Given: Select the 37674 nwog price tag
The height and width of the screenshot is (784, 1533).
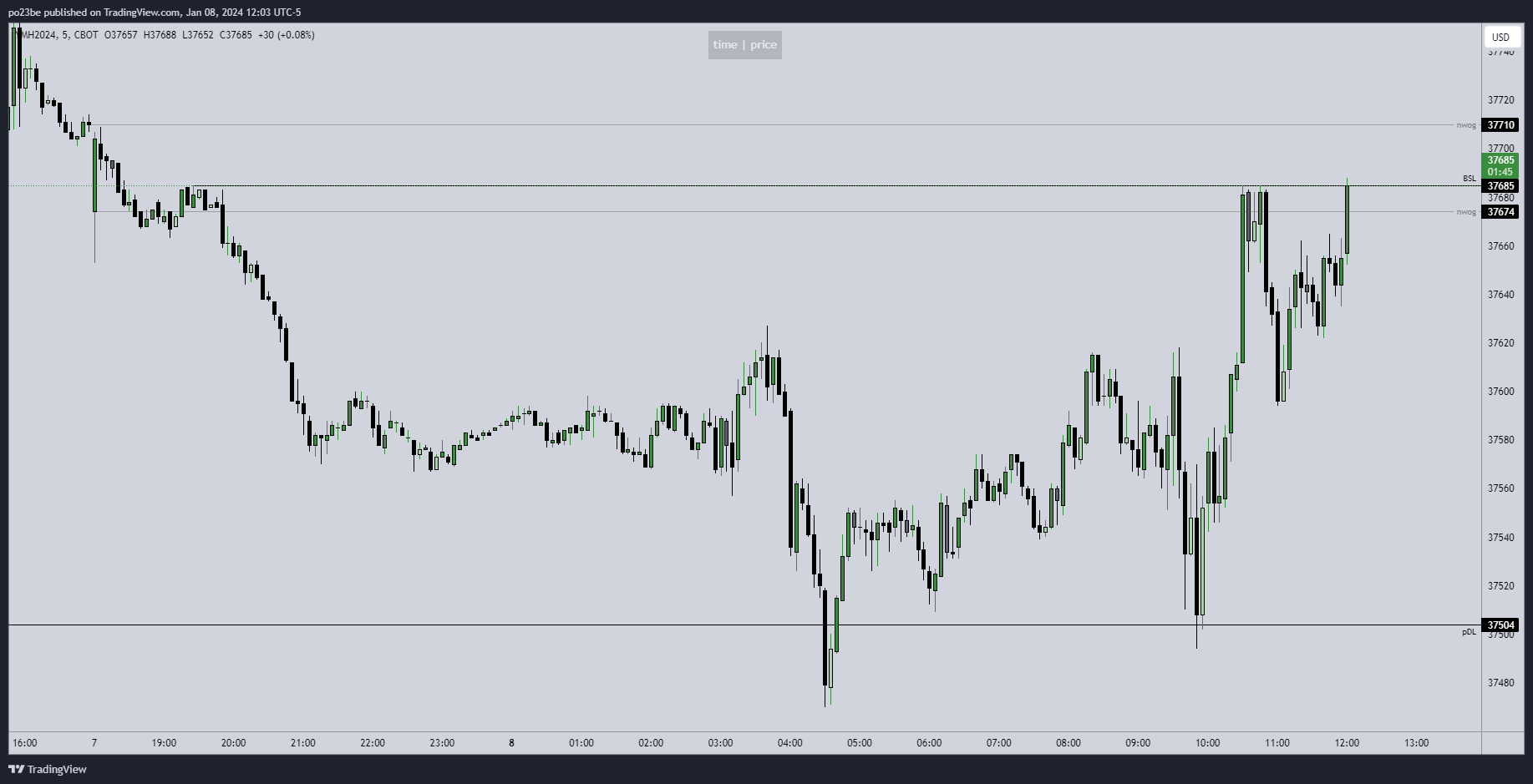Looking at the screenshot, I should (x=1501, y=212).
